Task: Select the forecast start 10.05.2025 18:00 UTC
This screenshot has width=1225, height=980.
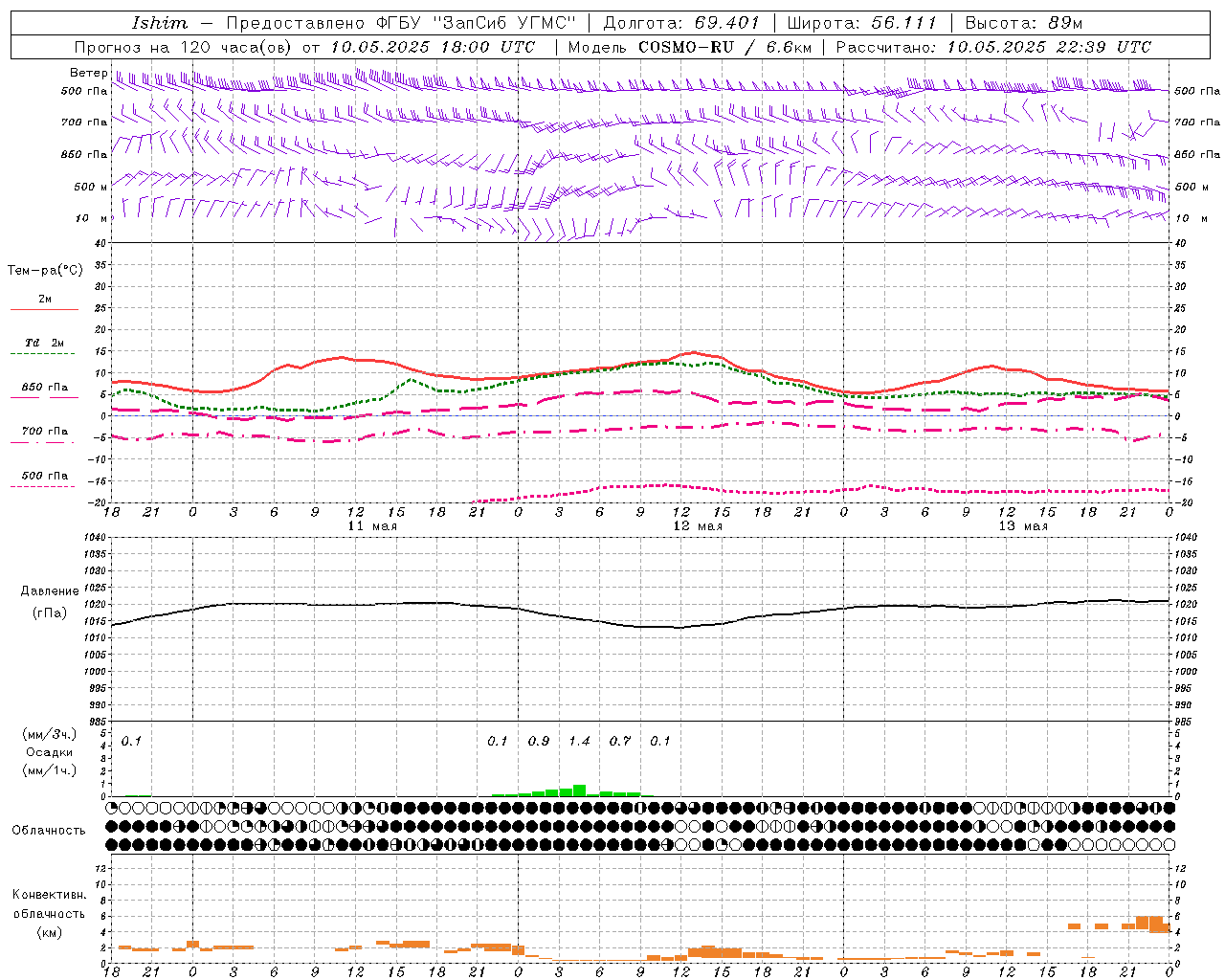Action: (434, 47)
